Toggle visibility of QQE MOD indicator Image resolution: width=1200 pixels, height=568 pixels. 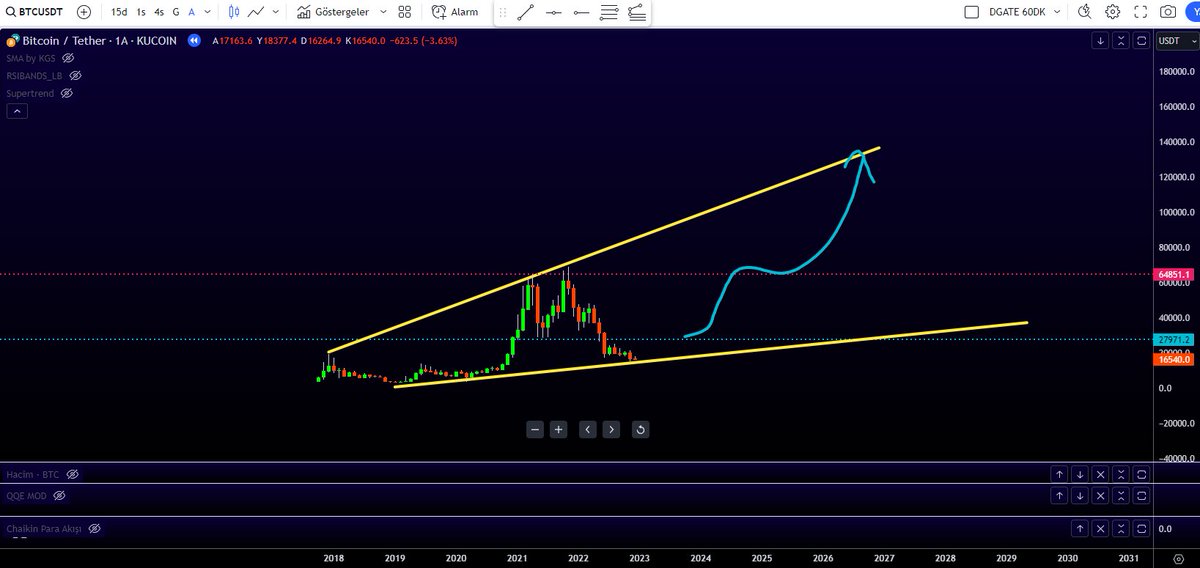pyautogui.click(x=59, y=495)
